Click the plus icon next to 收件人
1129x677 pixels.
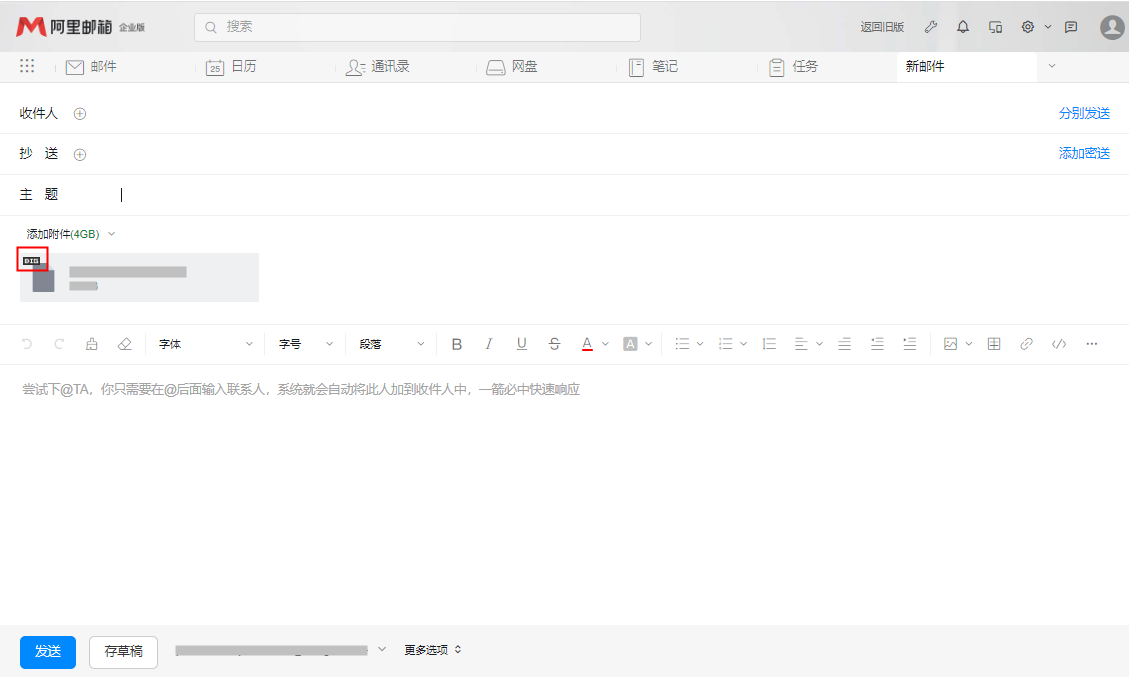(x=80, y=114)
